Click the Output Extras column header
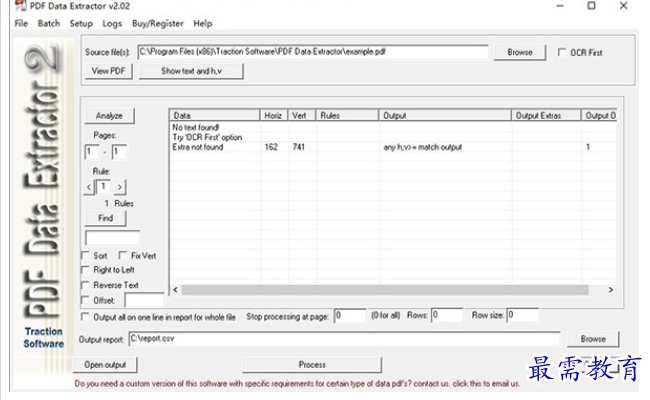Viewport: 650px width, 400px height. [x=546, y=115]
